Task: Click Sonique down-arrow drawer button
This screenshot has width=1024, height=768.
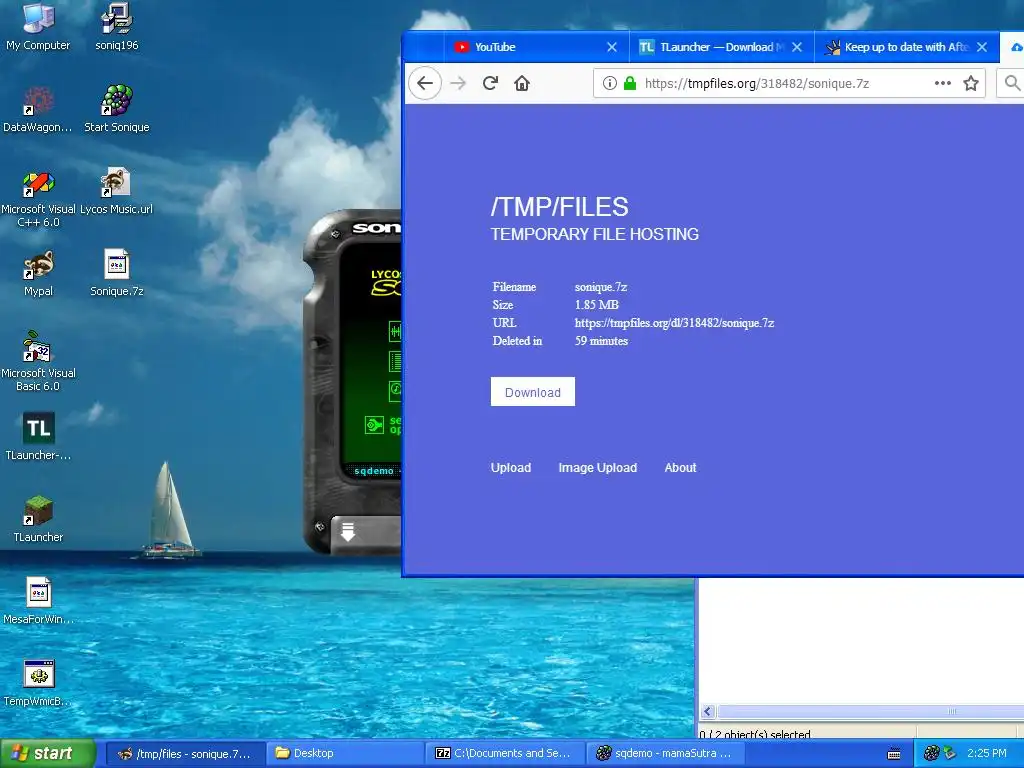Action: pyautogui.click(x=348, y=532)
